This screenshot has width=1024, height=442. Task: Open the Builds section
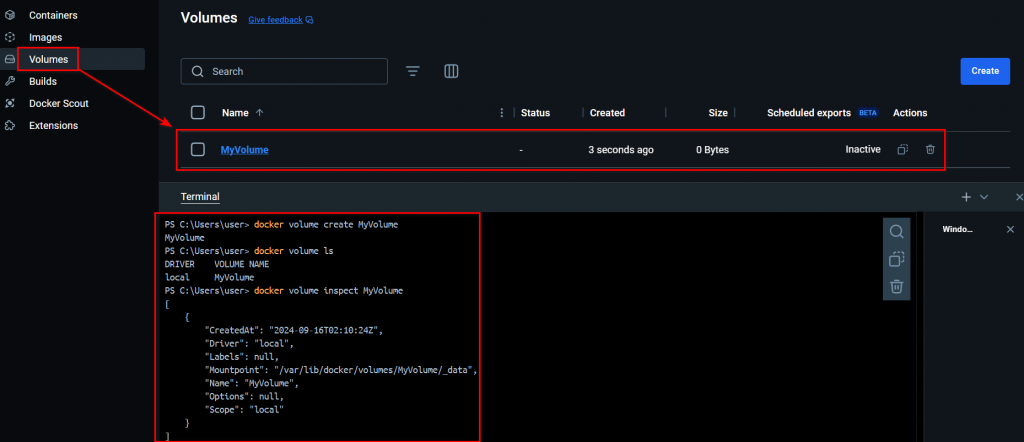tap(43, 82)
